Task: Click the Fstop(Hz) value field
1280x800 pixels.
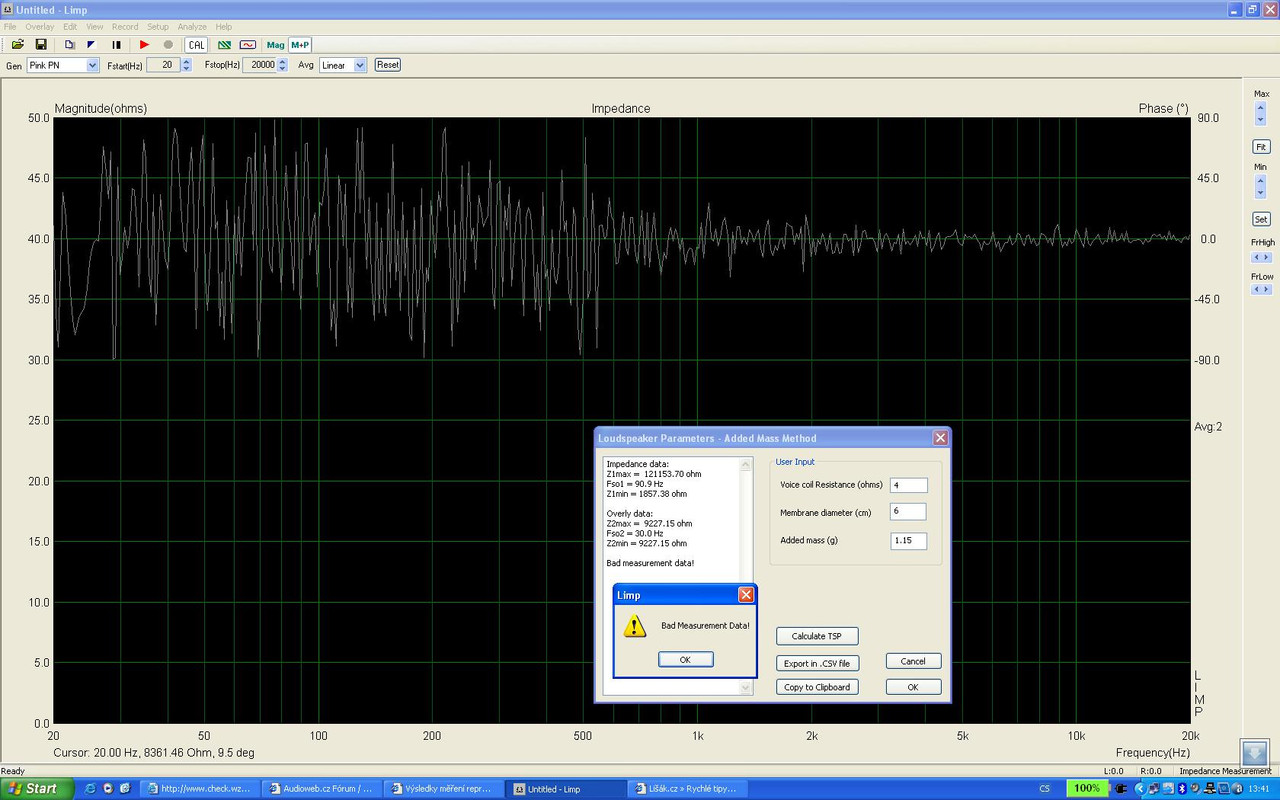Action: (x=260, y=65)
